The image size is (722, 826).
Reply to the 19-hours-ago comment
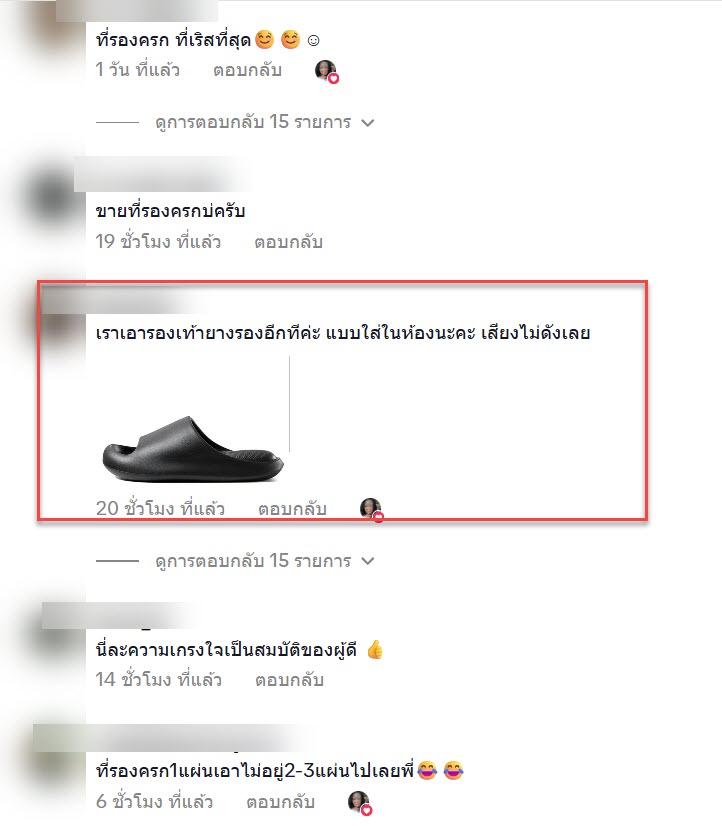[x=288, y=242]
